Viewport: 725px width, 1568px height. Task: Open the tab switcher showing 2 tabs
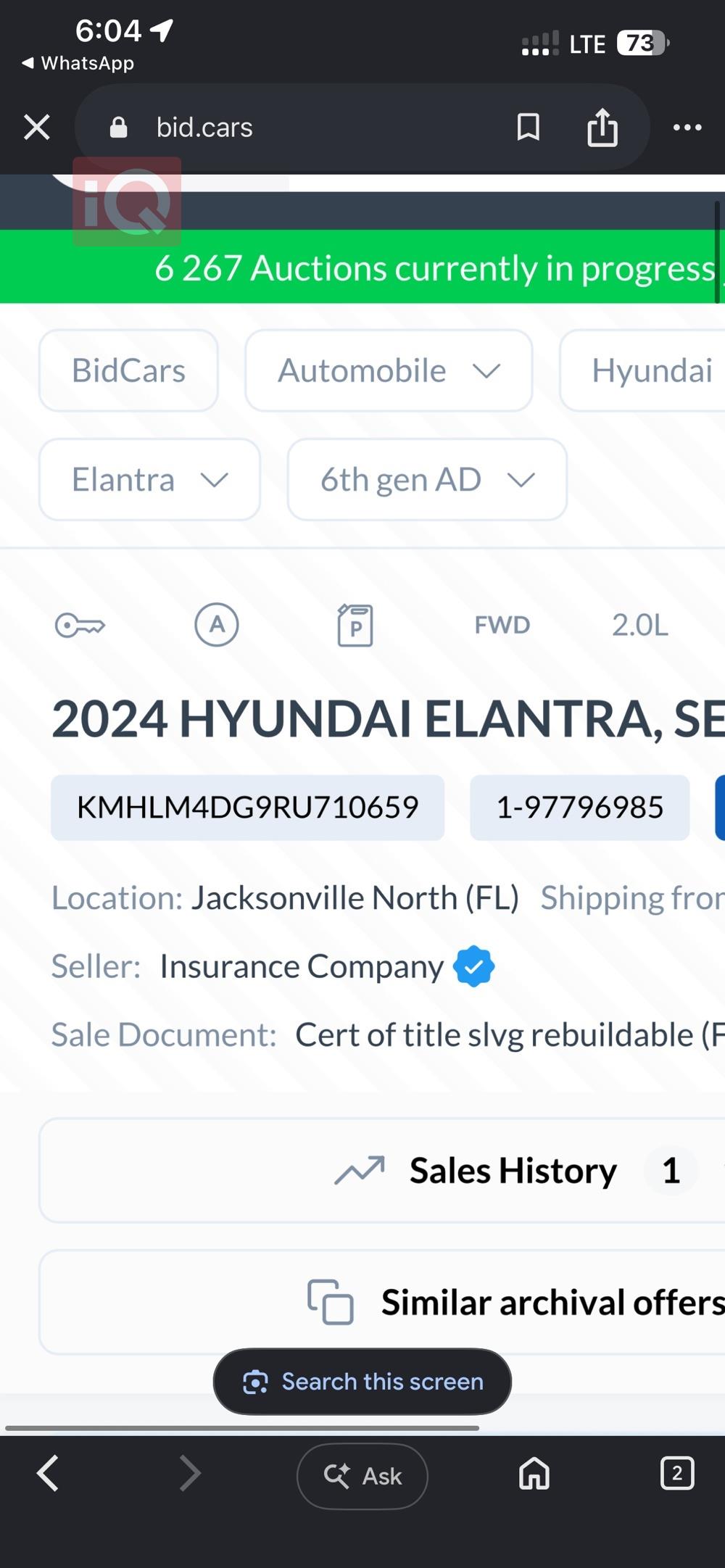pos(677,1474)
